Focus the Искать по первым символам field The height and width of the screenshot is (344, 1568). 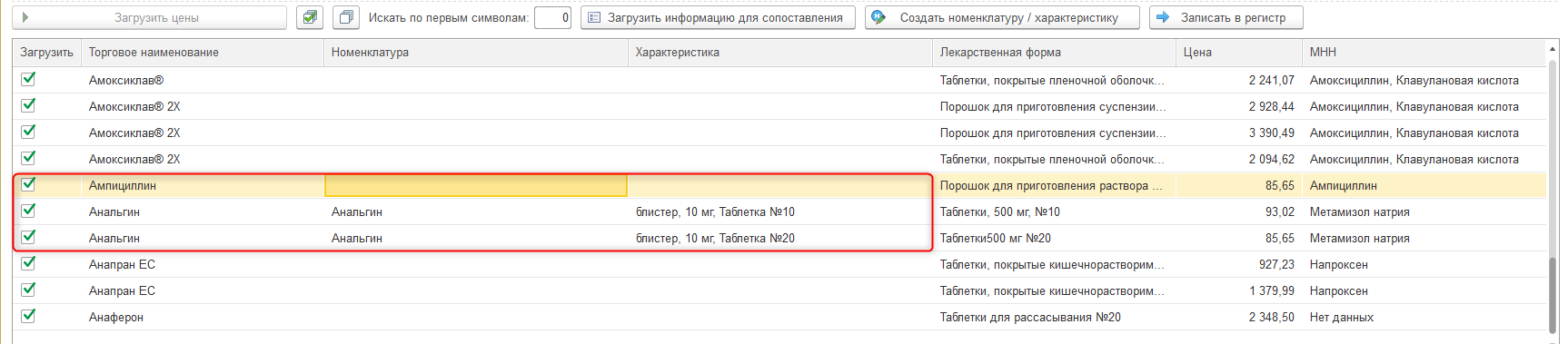pyautogui.click(x=552, y=17)
